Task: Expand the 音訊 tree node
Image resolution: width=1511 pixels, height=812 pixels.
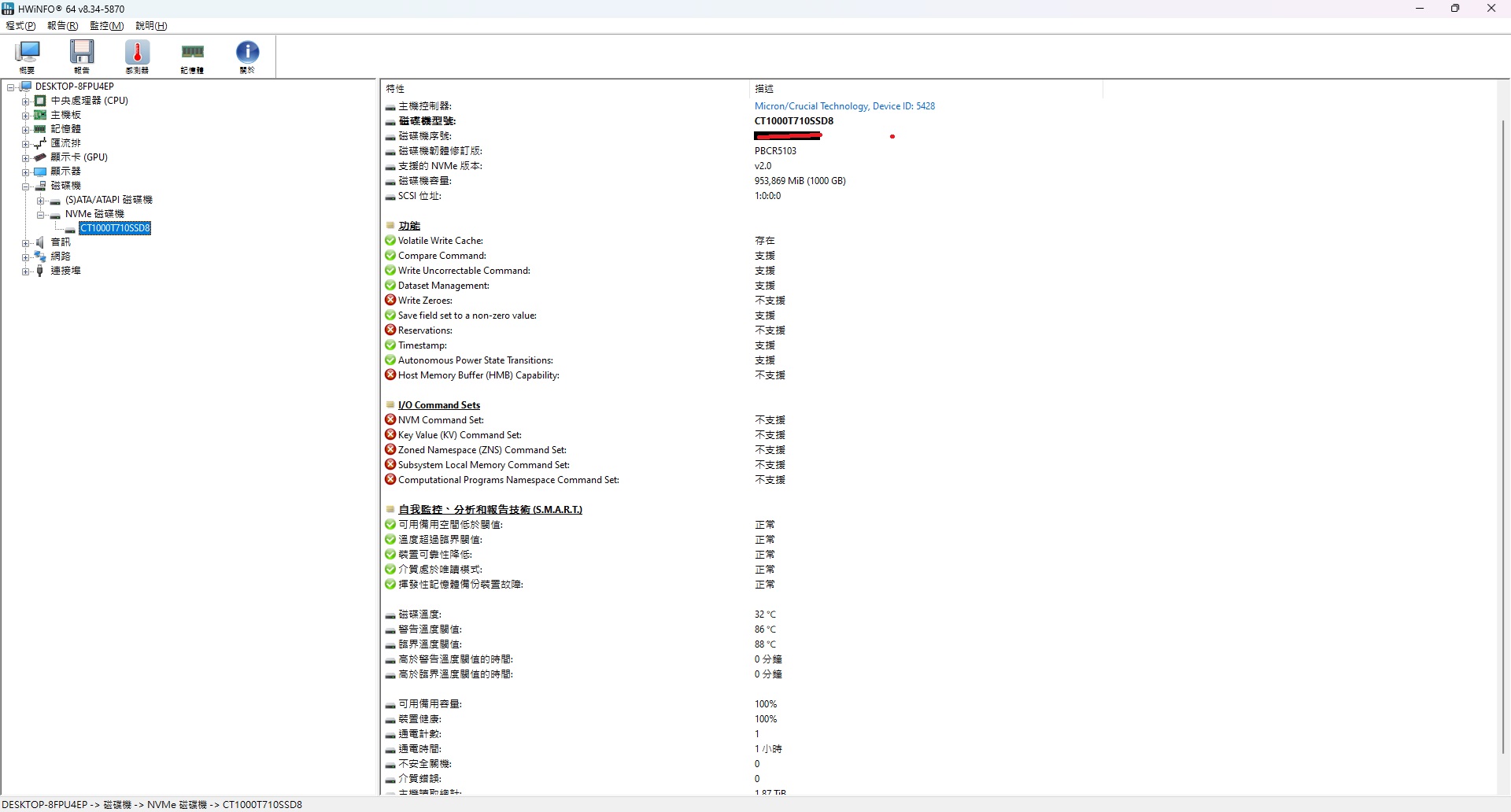Action: point(26,243)
